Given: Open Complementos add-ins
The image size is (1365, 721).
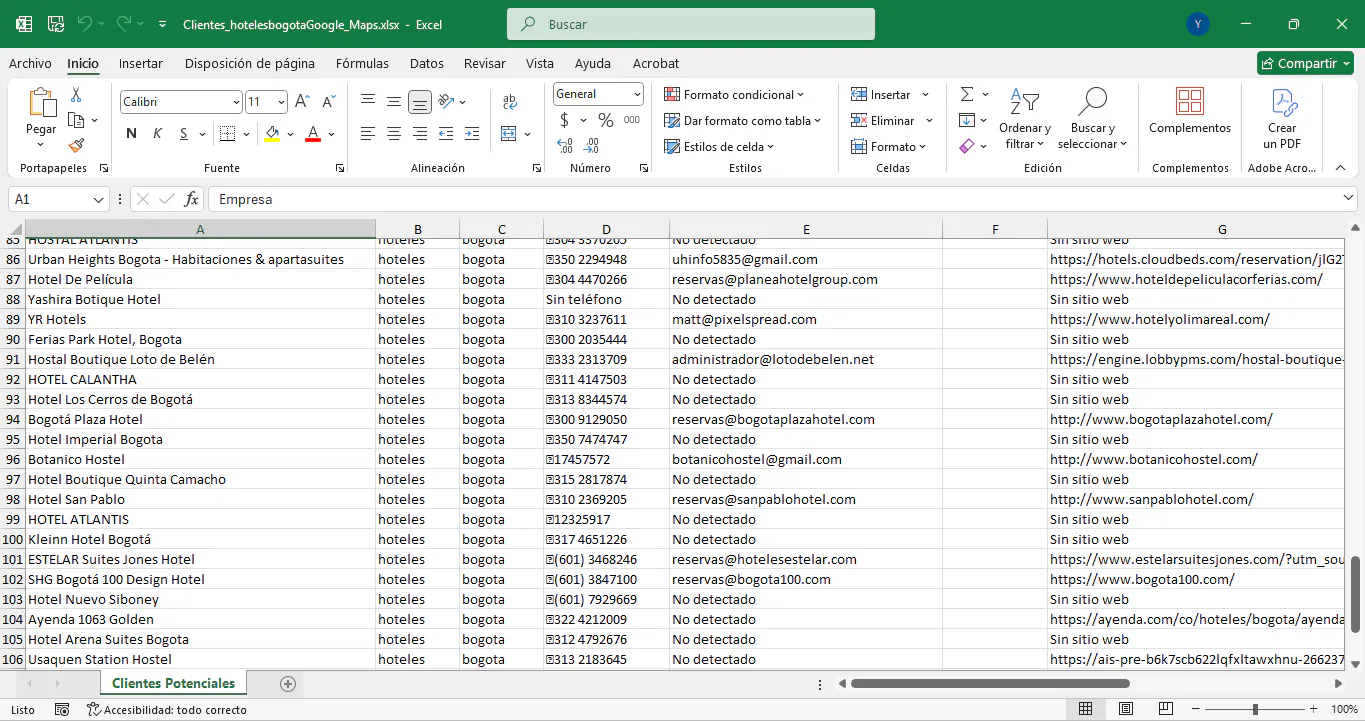Looking at the screenshot, I should click(1190, 111).
